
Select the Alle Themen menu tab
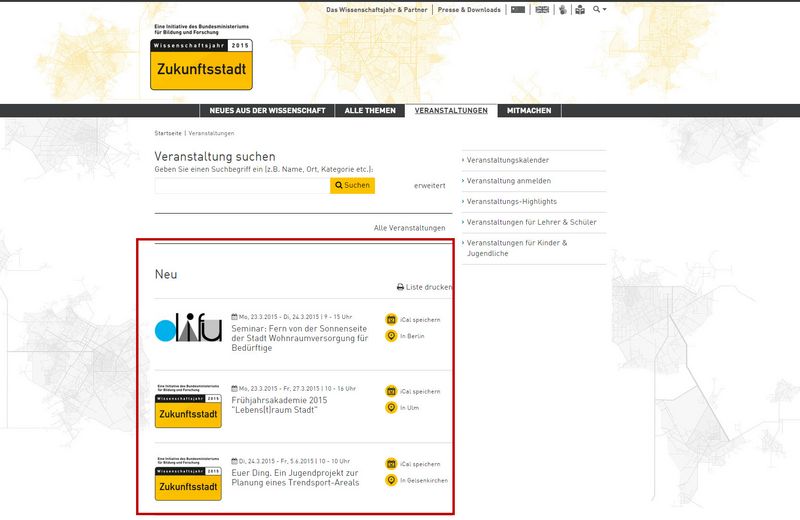(369, 111)
